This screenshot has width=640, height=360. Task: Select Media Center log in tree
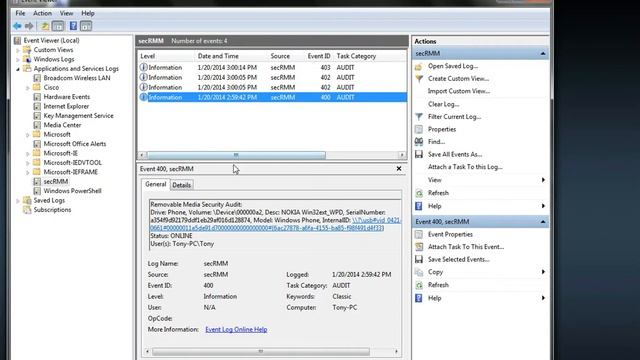pos(62,125)
